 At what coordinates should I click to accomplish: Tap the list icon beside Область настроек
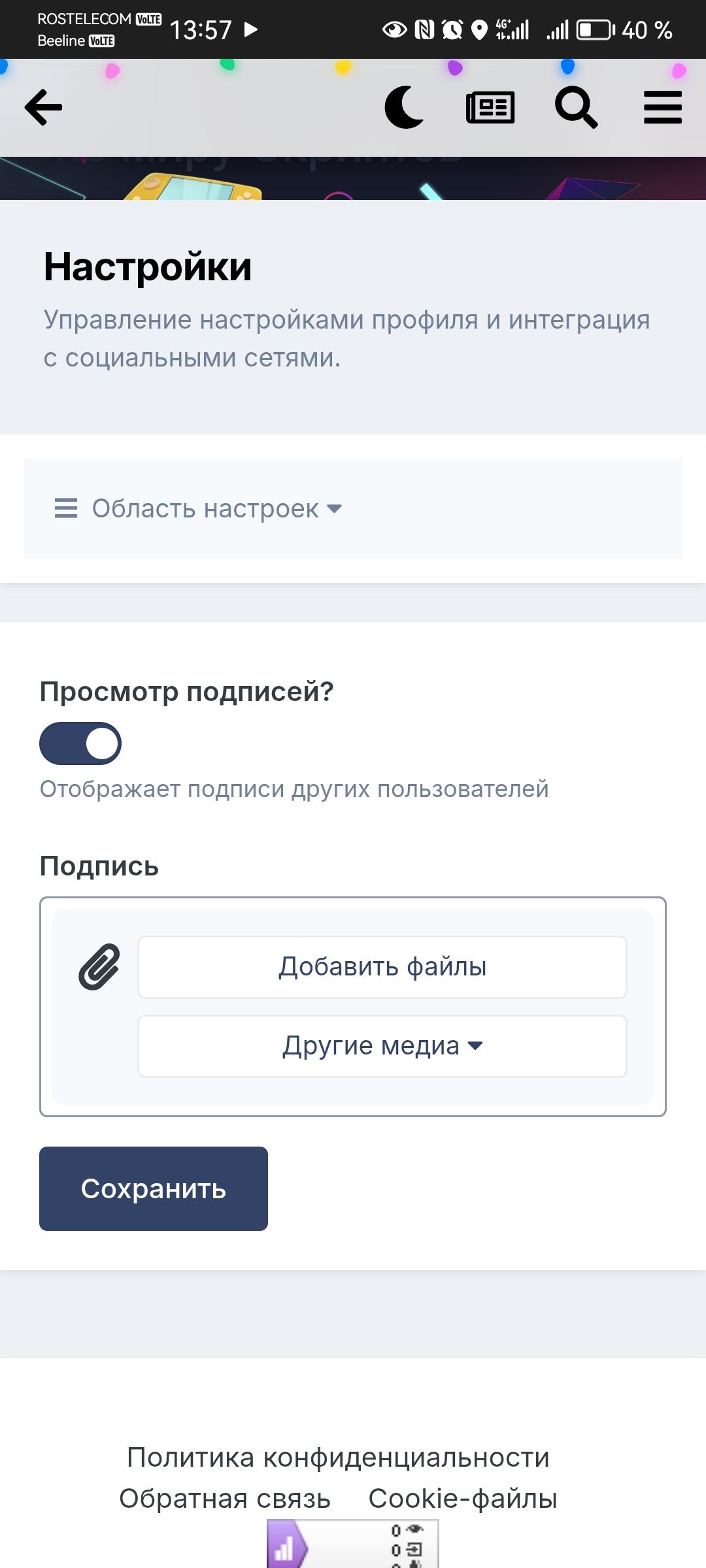click(x=66, y=508)
